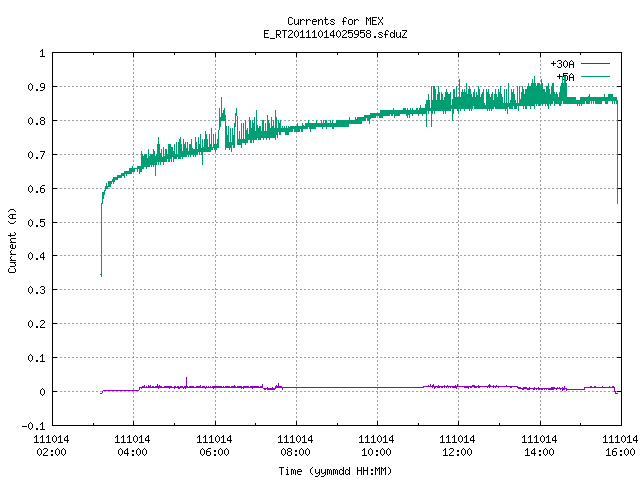This screenshot has height=480, width=640.
Task: Click the x-axis time label 08:00
Action: tap(295, 452)
